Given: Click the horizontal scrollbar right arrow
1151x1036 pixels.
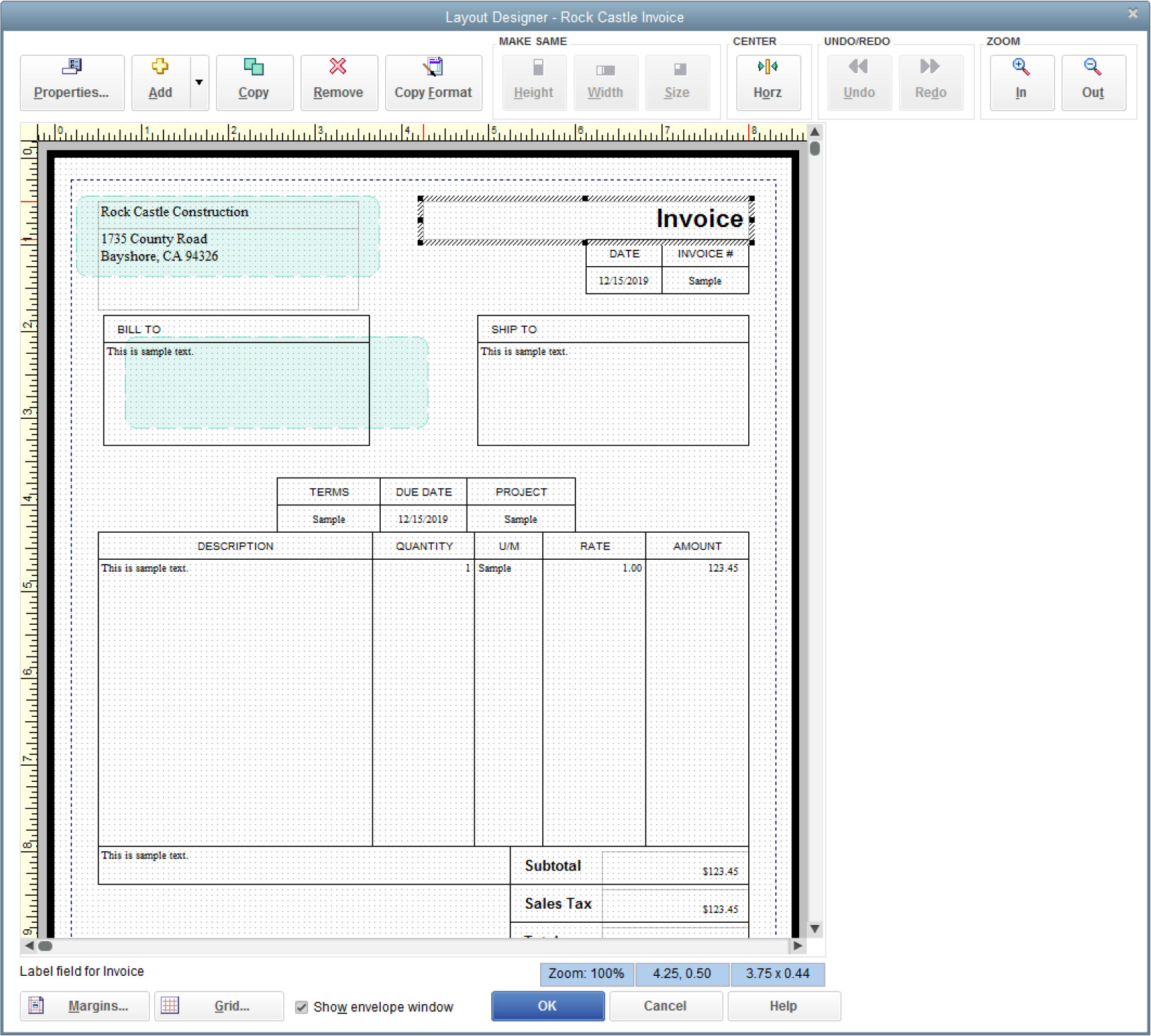Looking at the screenshot, I should tap(798, 945).
